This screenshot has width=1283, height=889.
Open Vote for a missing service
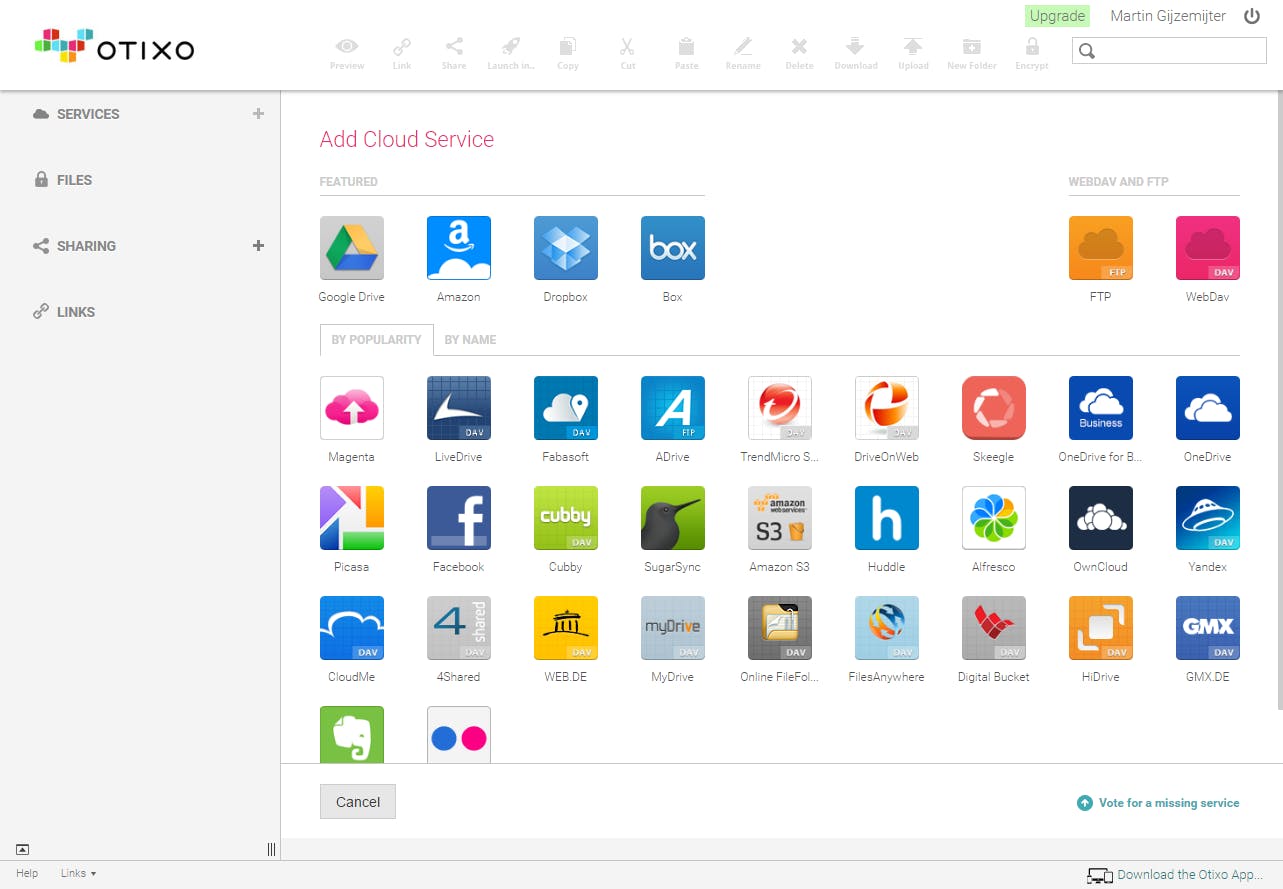pos(1158,803)
